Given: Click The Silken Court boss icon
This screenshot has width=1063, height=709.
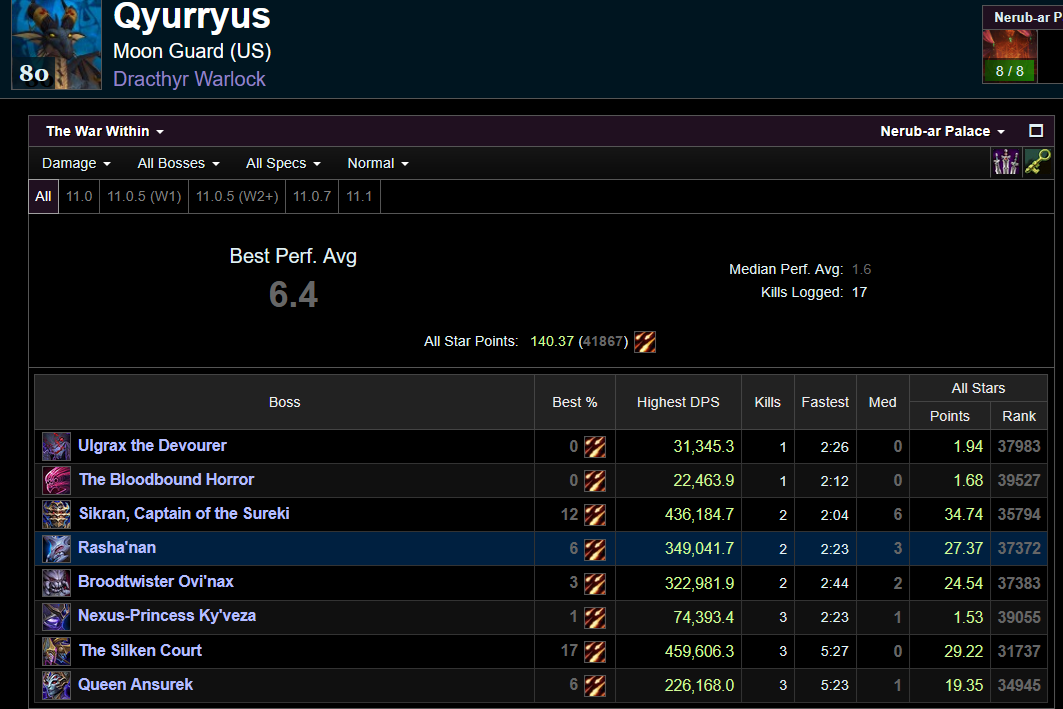Looking at the screenshot, I should (x=56, y=651).
